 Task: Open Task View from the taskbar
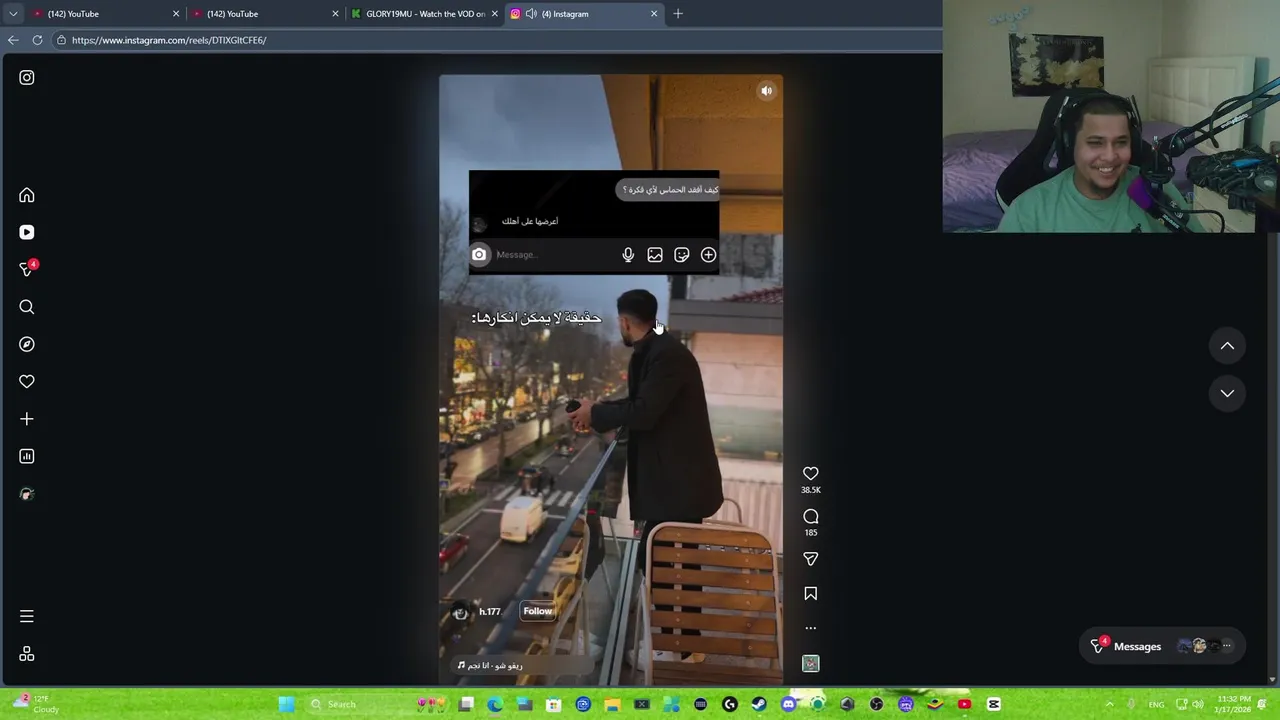466,704
